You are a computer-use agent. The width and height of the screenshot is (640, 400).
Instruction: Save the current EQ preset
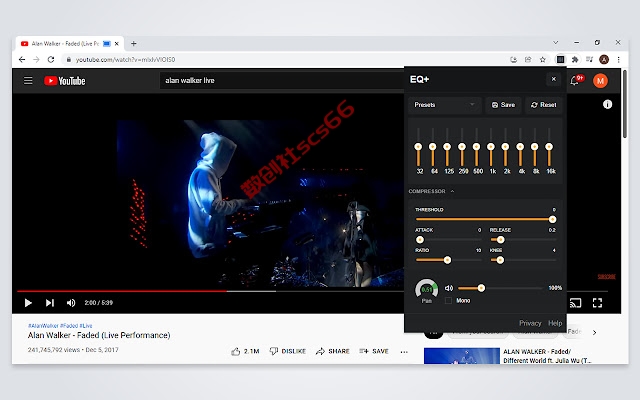point(503,105)
